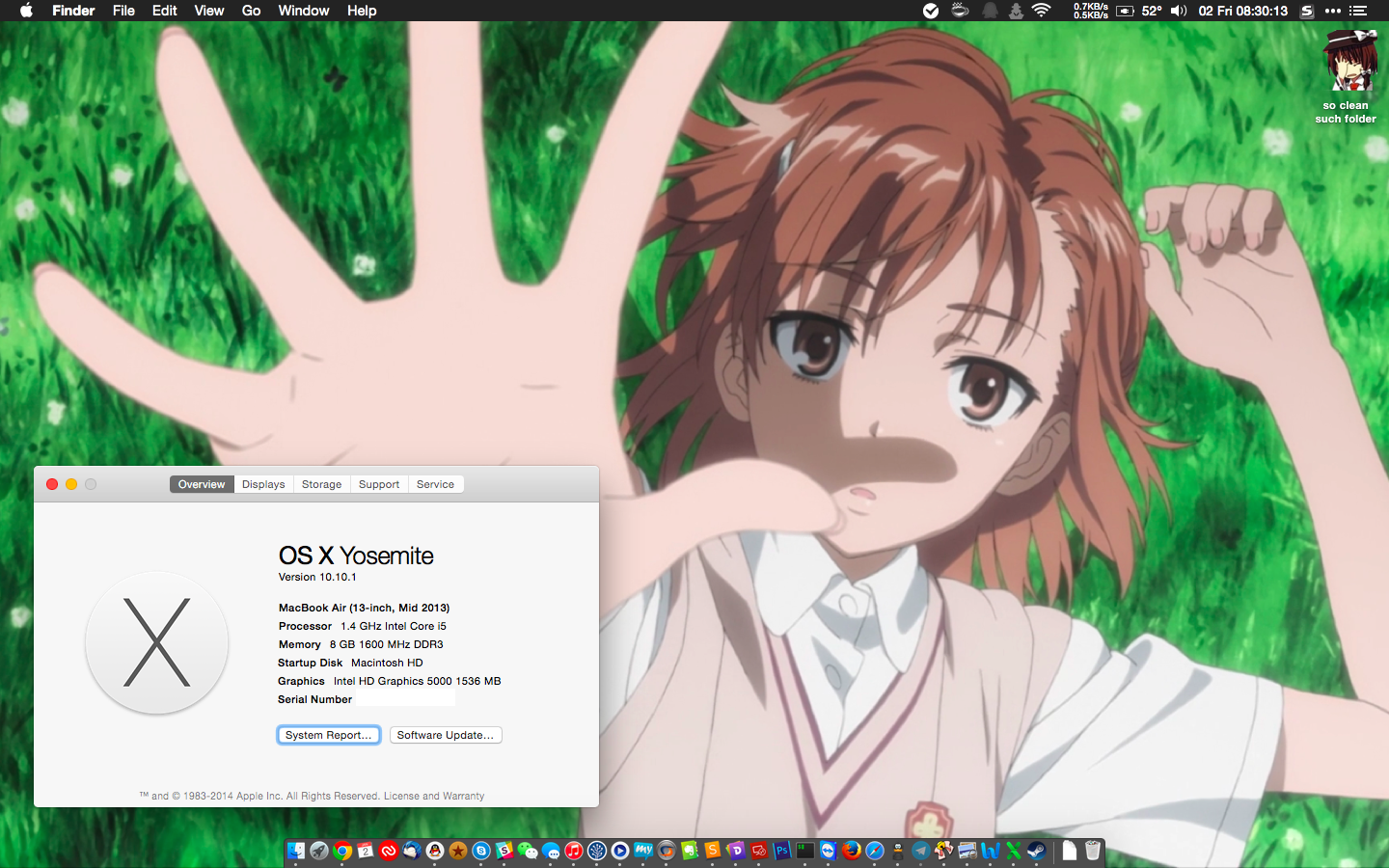The height and width of the screenshot is (868, 1389).
Task: Toggle the coffee cup menu bar icon
Action: point(960,11)
